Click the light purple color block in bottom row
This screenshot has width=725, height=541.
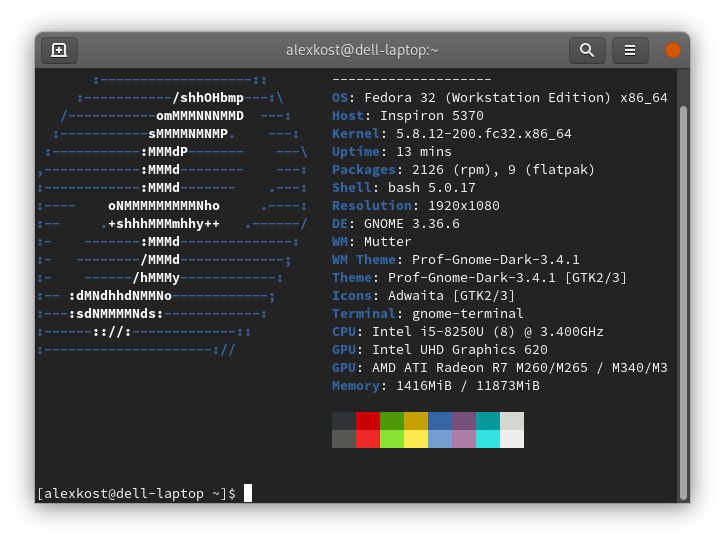[x=464, y=439]
